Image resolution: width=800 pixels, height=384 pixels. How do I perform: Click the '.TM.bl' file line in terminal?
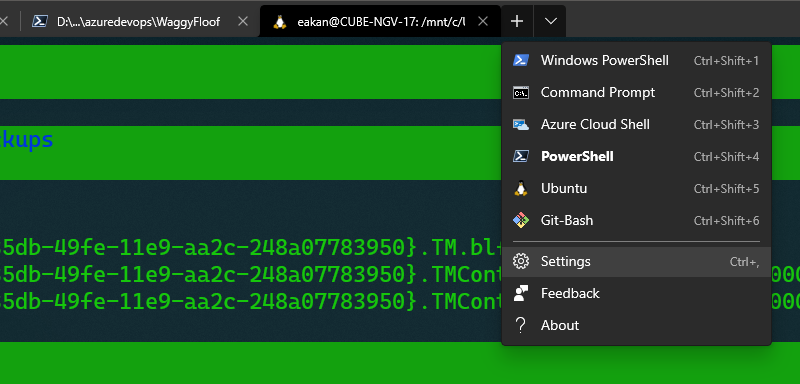[x=251, y=247]
